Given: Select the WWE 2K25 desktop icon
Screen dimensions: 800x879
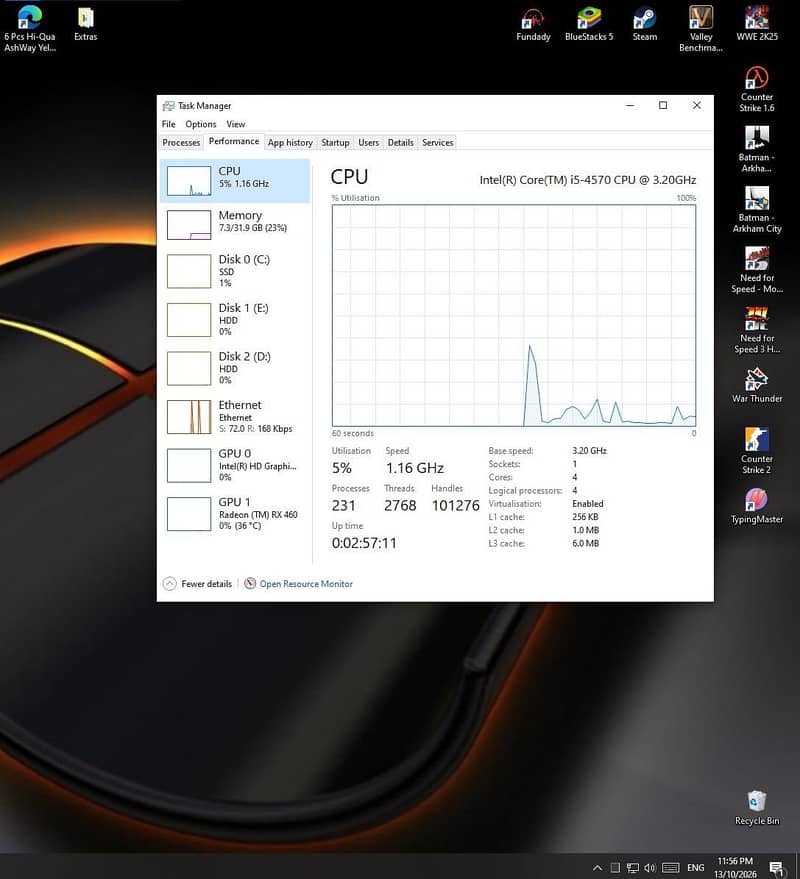Looking at the screenshot, I should (x=757, y=24).
